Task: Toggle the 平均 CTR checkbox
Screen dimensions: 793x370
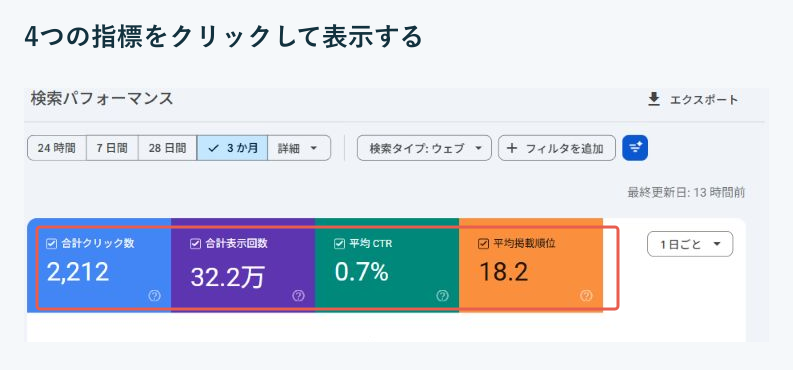Action: click(339, 244)
